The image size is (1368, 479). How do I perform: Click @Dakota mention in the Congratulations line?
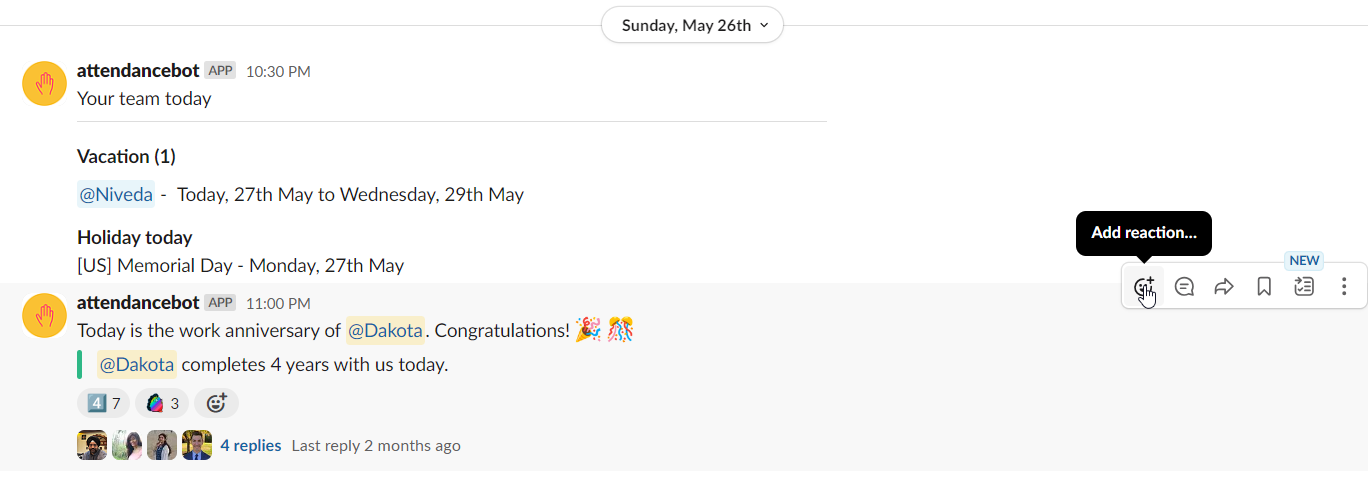pyautogui.click(x=386, y=329)
